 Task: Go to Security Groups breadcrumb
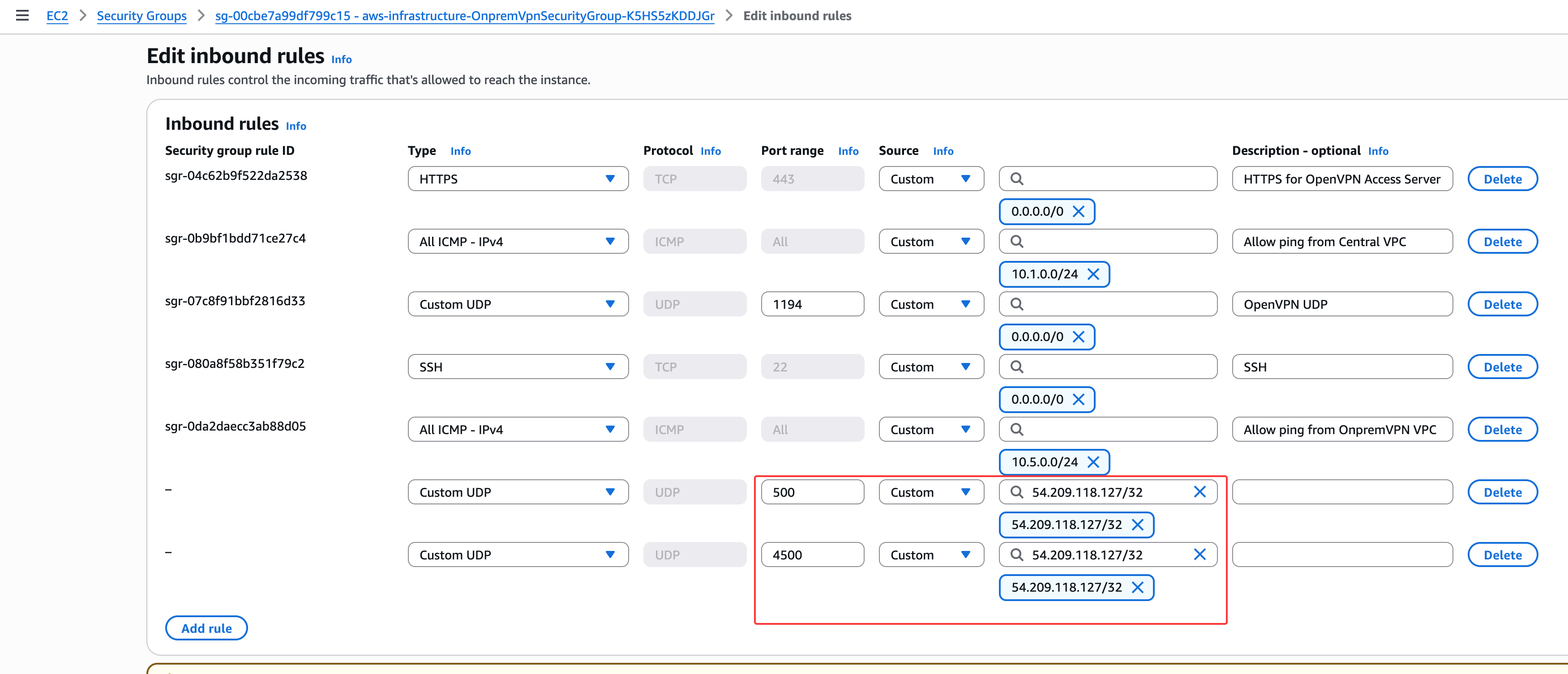point(141,16)
